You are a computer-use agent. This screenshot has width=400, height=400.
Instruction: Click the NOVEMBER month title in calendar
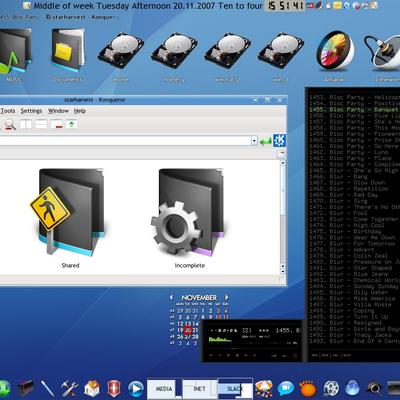(199, 297)
